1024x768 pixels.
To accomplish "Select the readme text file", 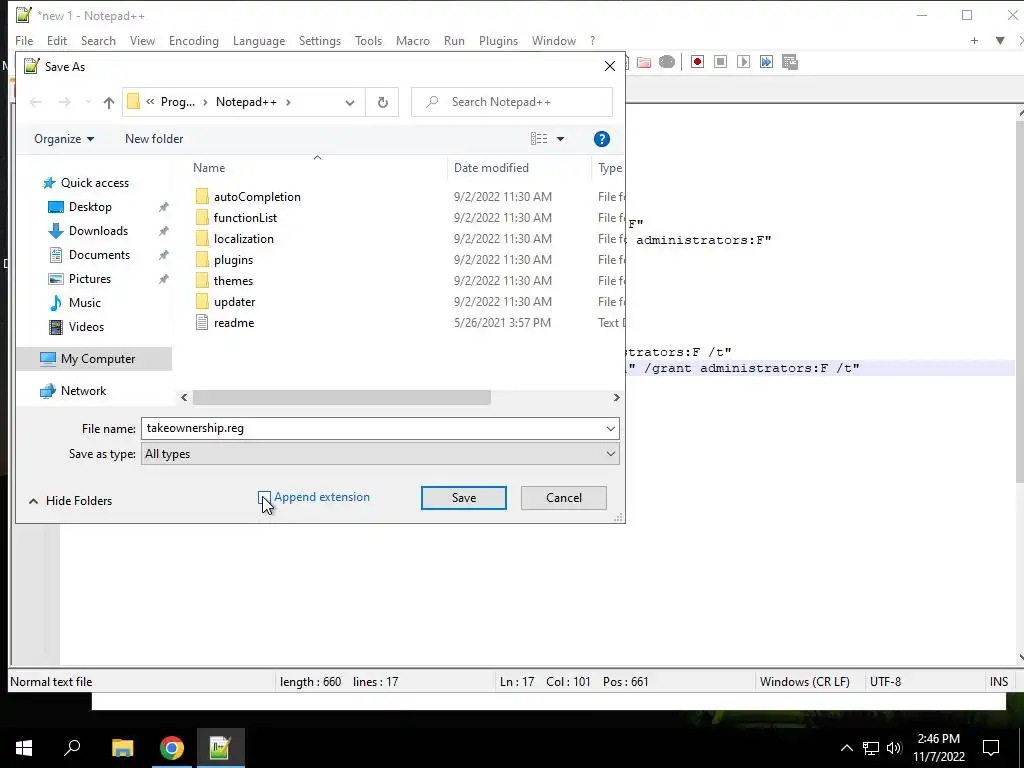I will (x=234, y=323).
